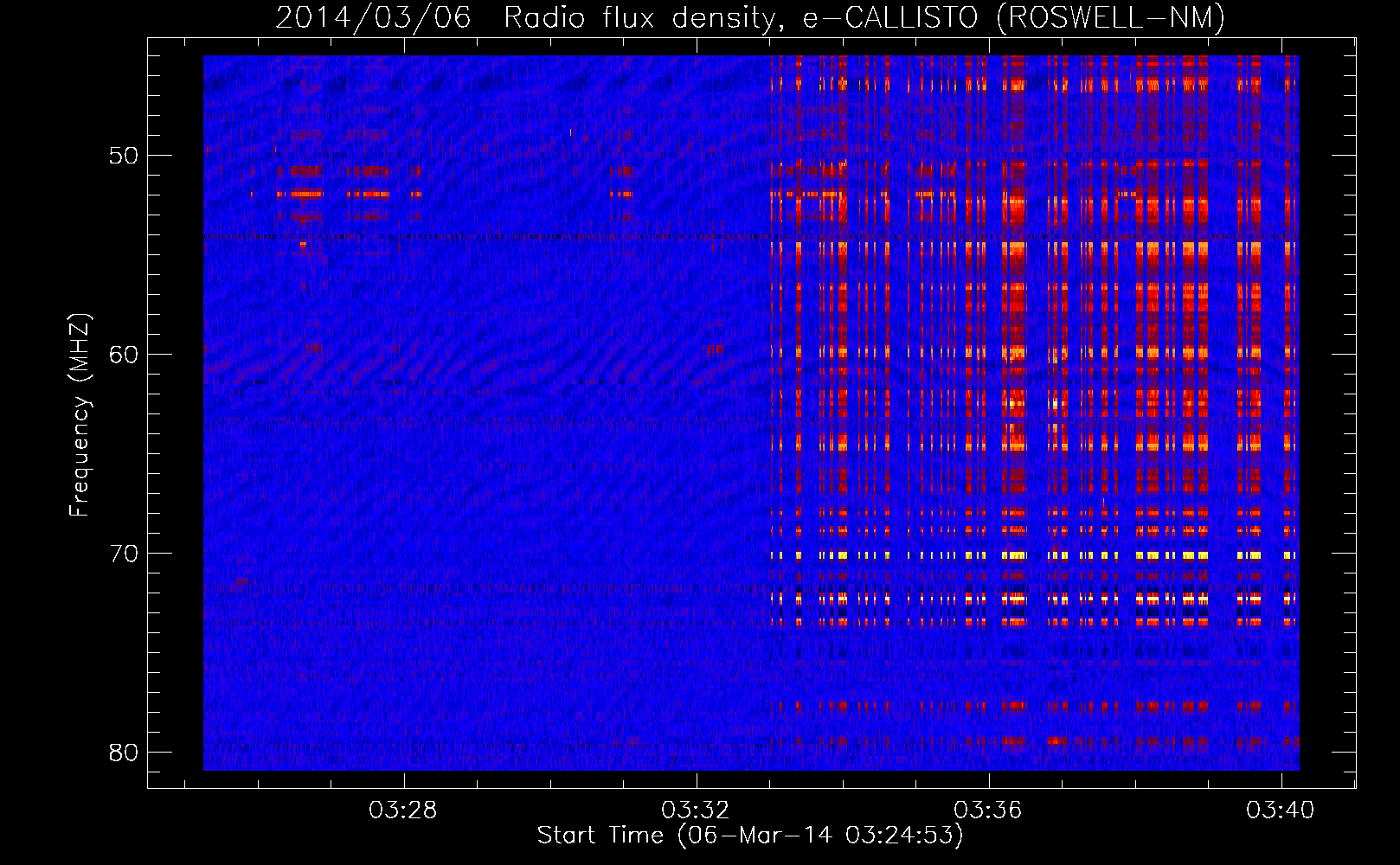Click the plot title mentioning e-CALLISTO (ROSWELL-NM)
Screen dimensions: 1400x865
click(x=750, y=17)
